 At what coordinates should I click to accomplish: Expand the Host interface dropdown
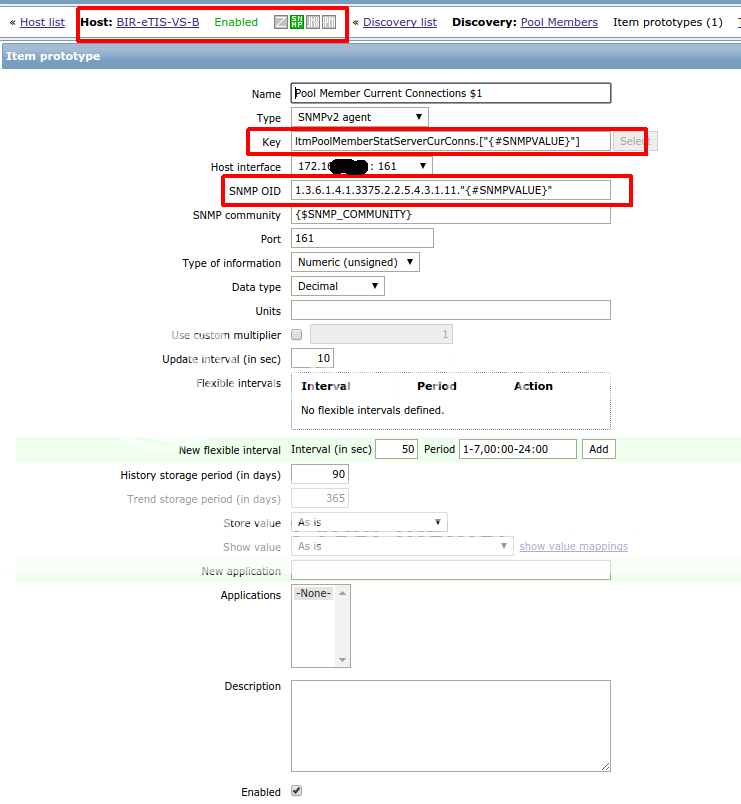(x=362, y=166)
